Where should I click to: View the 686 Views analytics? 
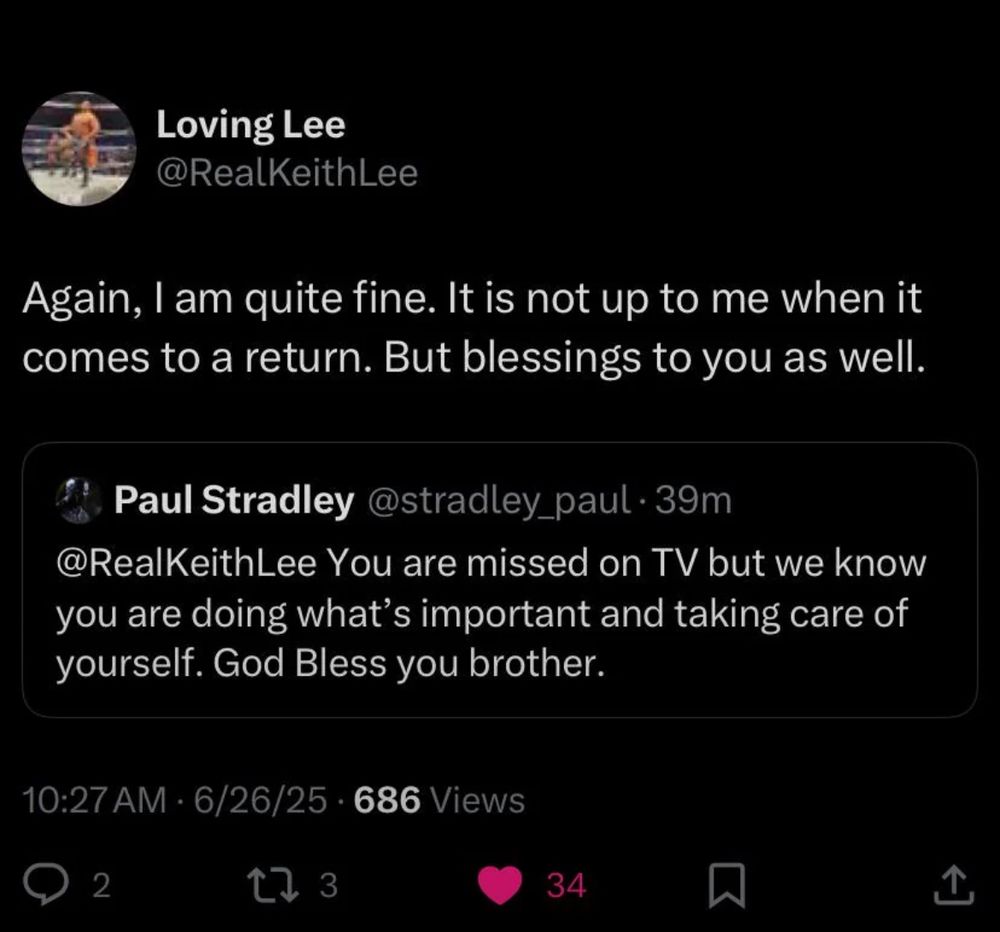440,800
